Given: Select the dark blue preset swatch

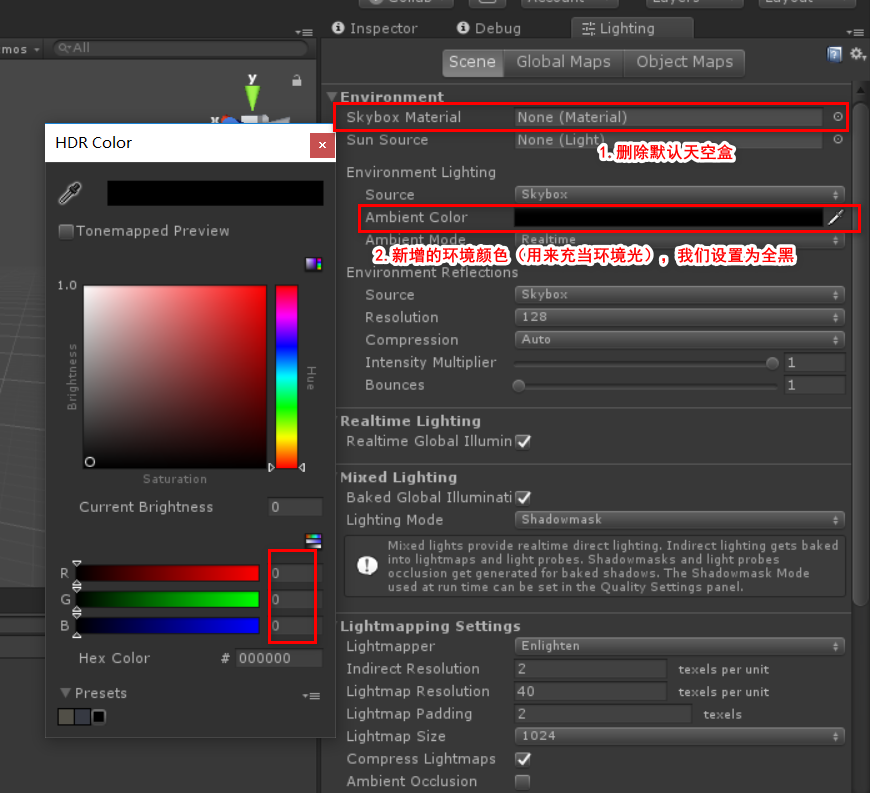Looking at the screenshot, I should point(83,717).
